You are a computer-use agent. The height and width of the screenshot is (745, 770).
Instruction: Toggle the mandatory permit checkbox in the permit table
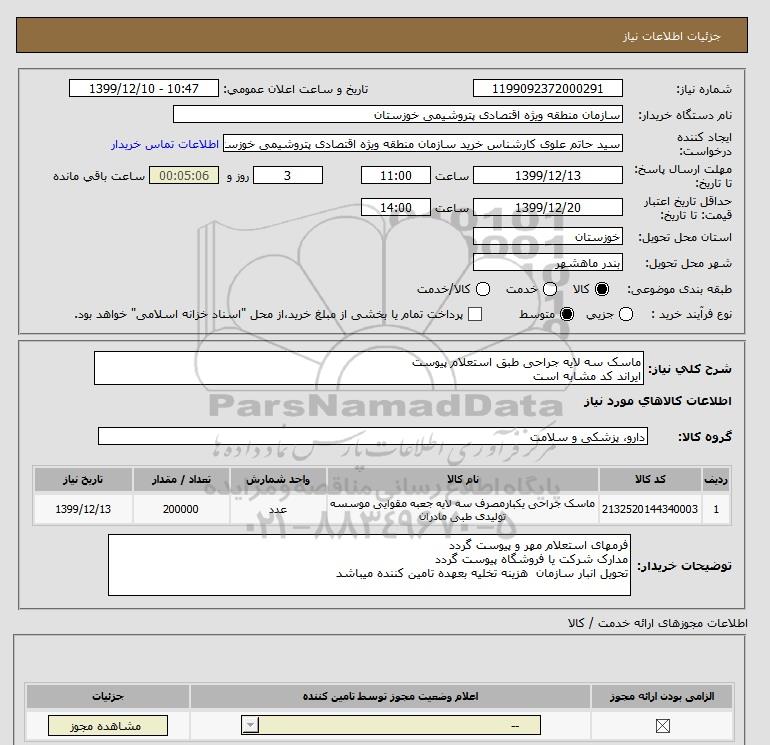click(x=662, y=725)
